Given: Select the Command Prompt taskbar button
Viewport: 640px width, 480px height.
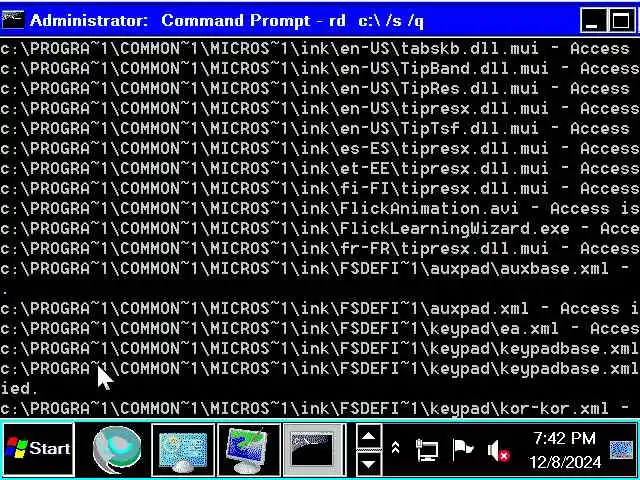Looking at the screenshot, I should point(314,450).
